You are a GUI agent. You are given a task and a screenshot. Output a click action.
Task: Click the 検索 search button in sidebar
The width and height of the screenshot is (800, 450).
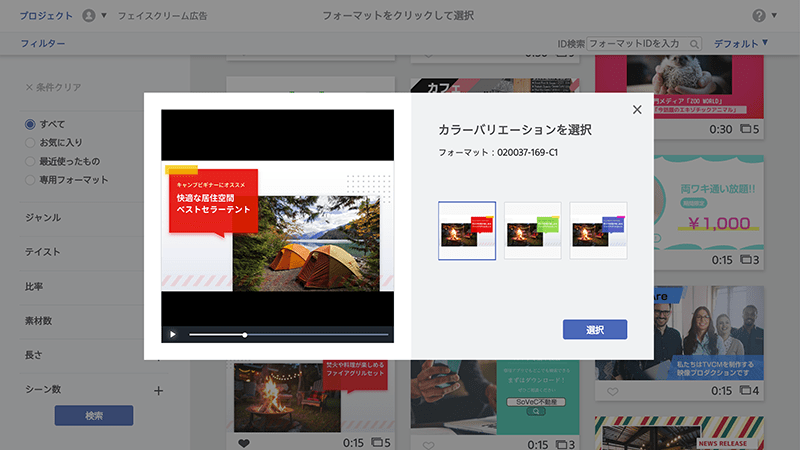(94, 415)
